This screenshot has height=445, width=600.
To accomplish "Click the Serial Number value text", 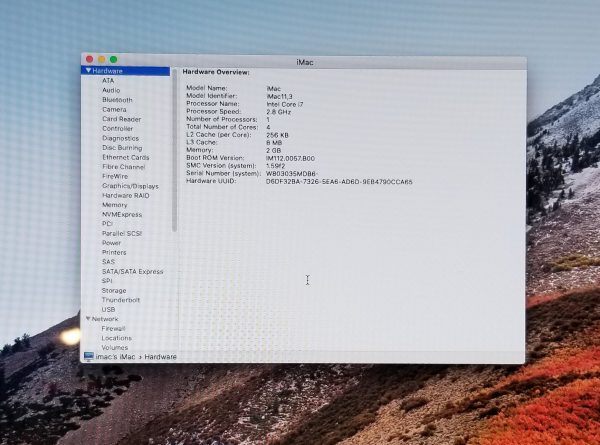I will [289, 174].
